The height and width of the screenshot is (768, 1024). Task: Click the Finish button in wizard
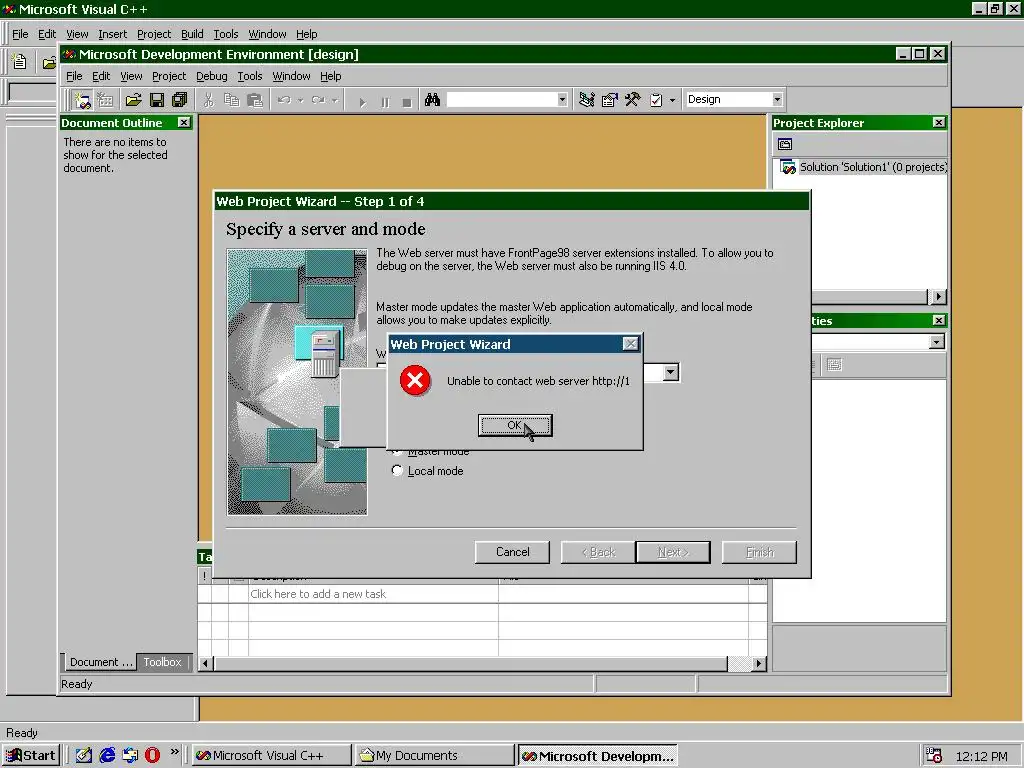pos(760,552)
